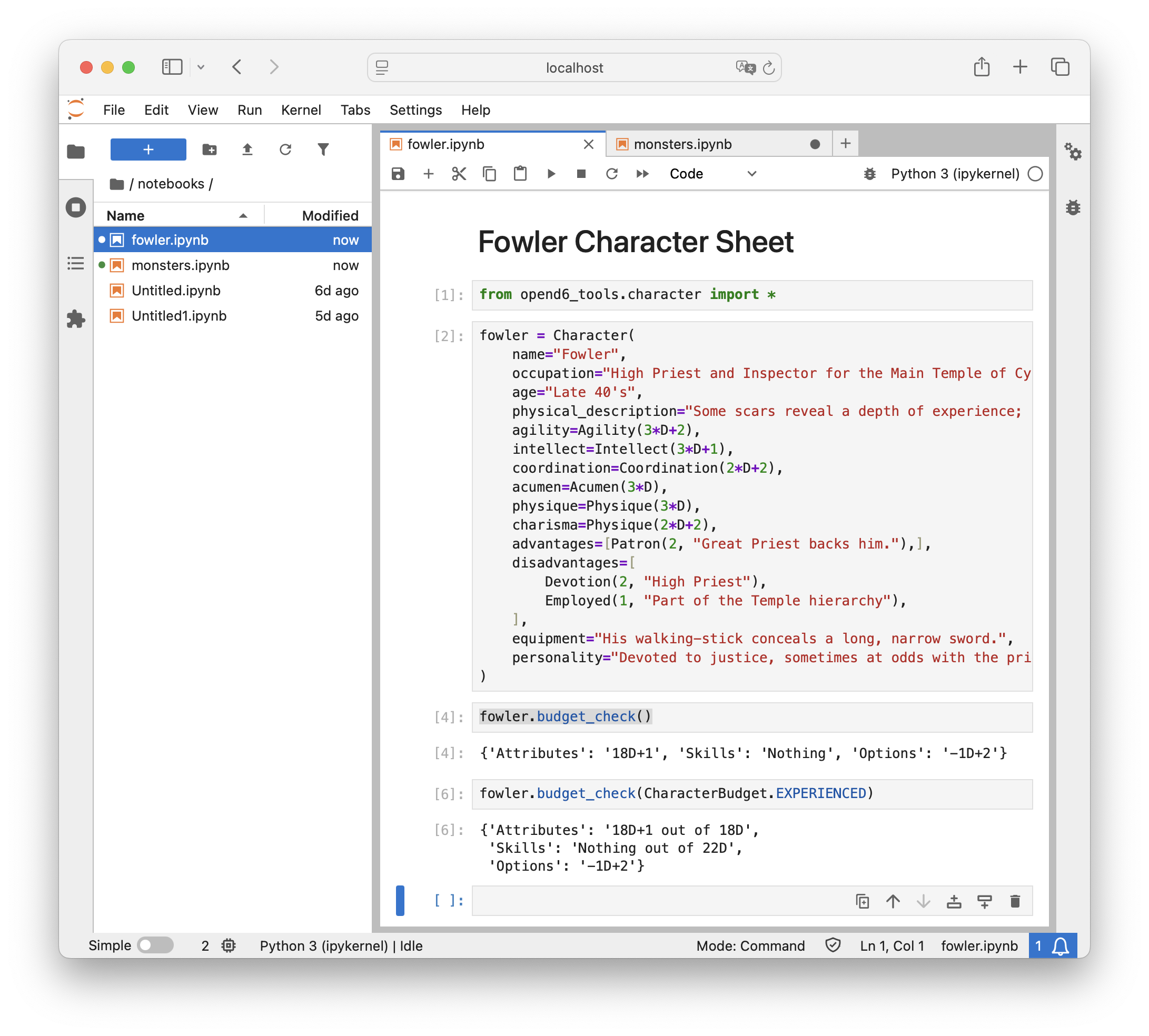The height and width of the screenshot is (1036, 1149).
Task: Close the fowler.ipynb tab
Action: [589, 144]
